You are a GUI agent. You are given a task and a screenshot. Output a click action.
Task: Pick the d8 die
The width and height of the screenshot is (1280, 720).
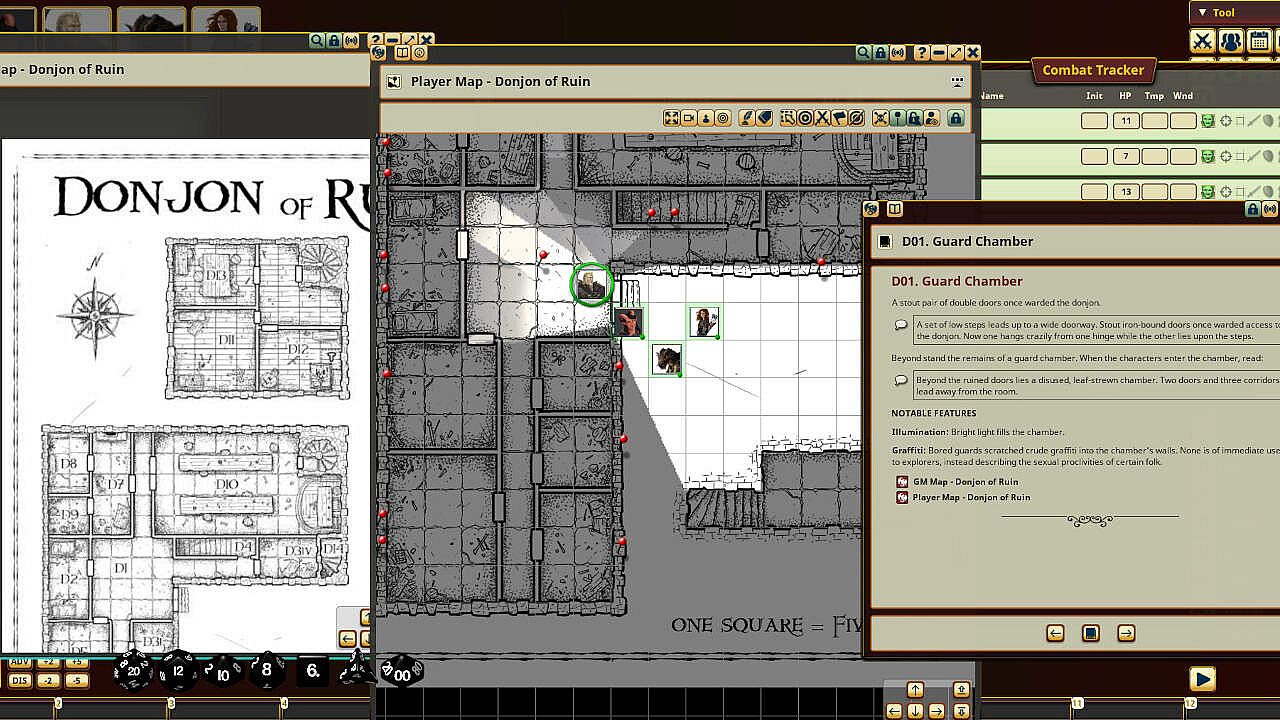[x=267, y=671]
